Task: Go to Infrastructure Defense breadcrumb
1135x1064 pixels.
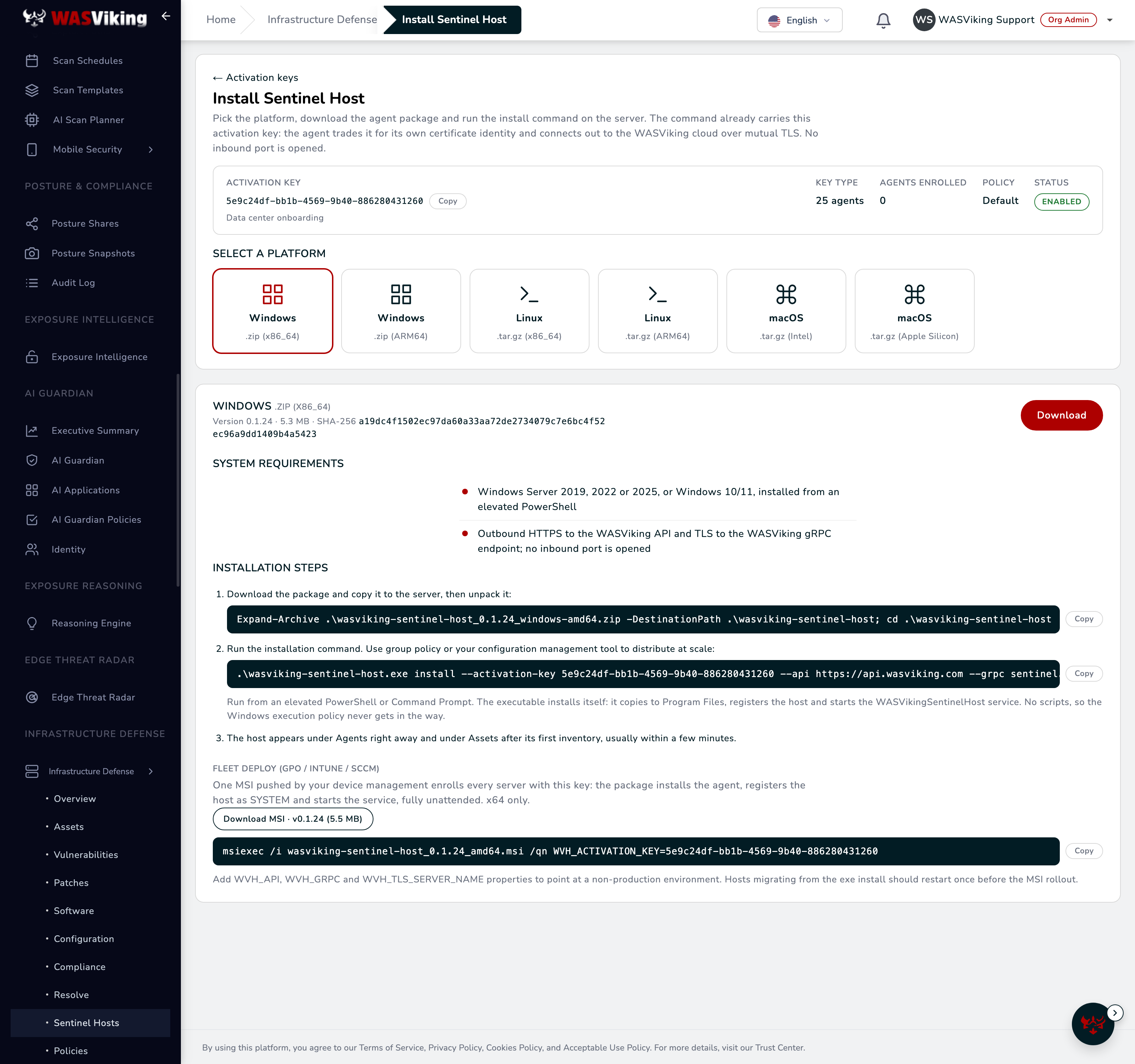Action: [322, 20]
